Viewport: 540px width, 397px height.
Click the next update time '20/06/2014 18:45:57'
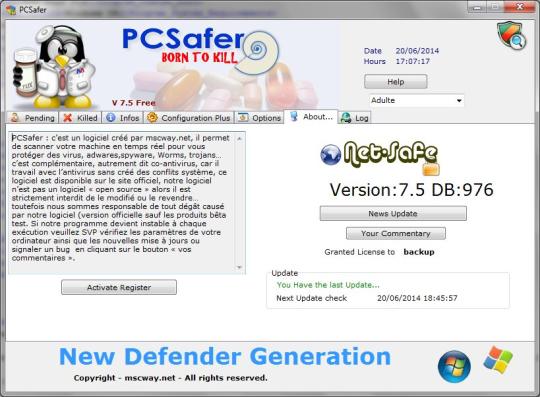417,298
